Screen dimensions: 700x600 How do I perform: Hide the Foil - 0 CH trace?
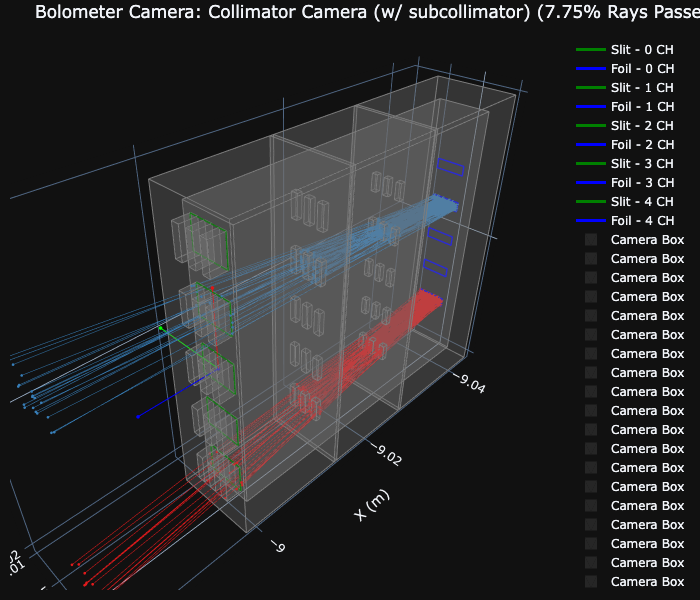642,68
